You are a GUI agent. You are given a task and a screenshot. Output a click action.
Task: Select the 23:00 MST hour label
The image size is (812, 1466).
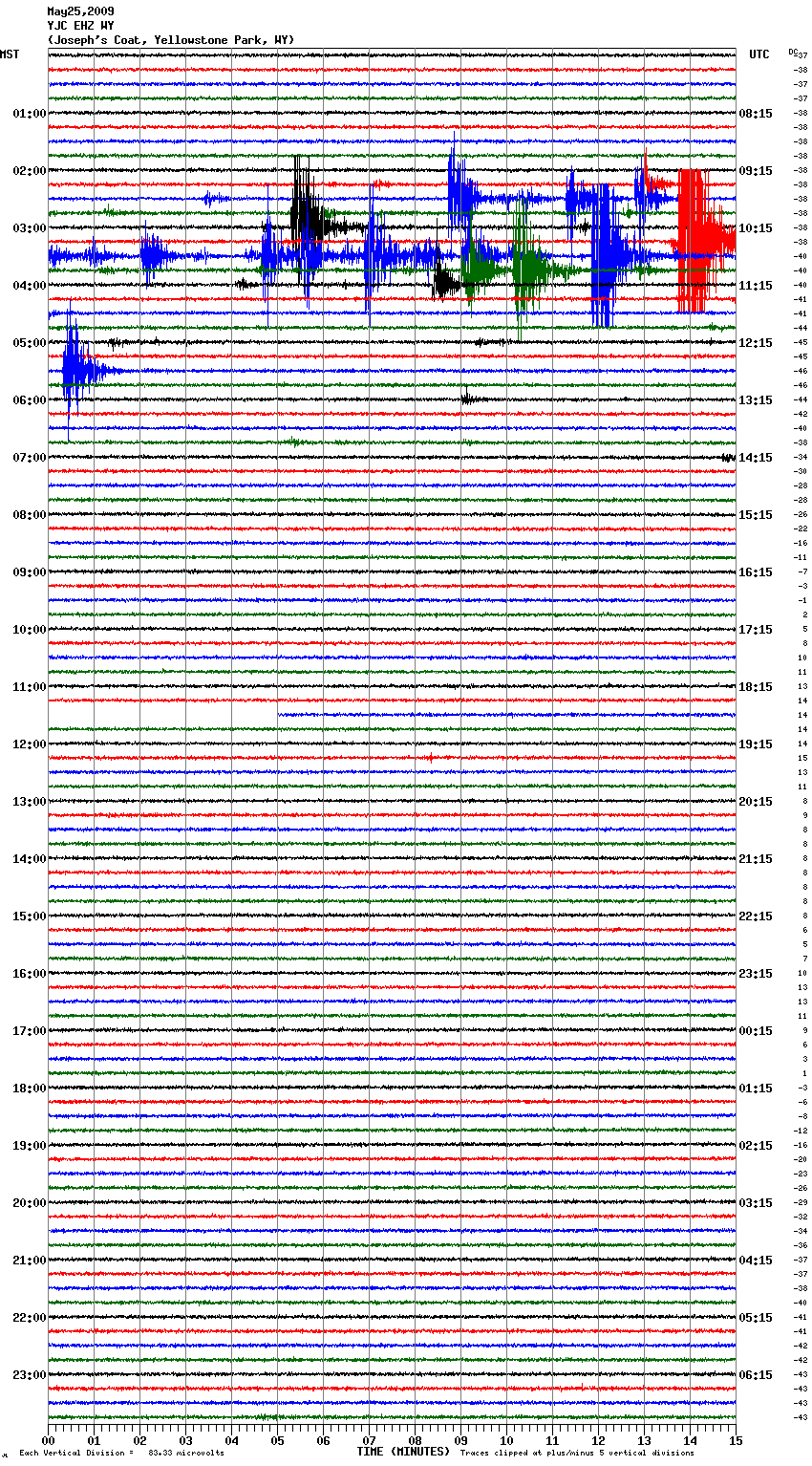(30, 1375)
